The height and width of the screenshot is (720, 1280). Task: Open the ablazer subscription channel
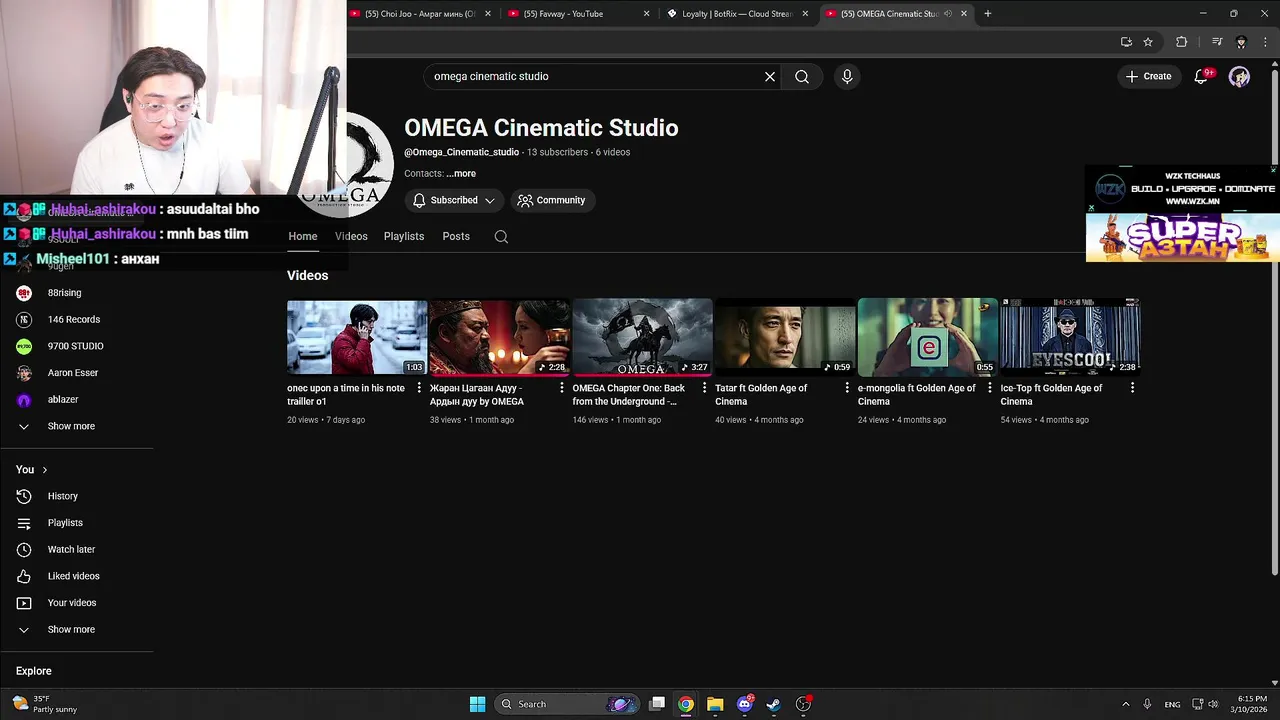coord(62,400)
